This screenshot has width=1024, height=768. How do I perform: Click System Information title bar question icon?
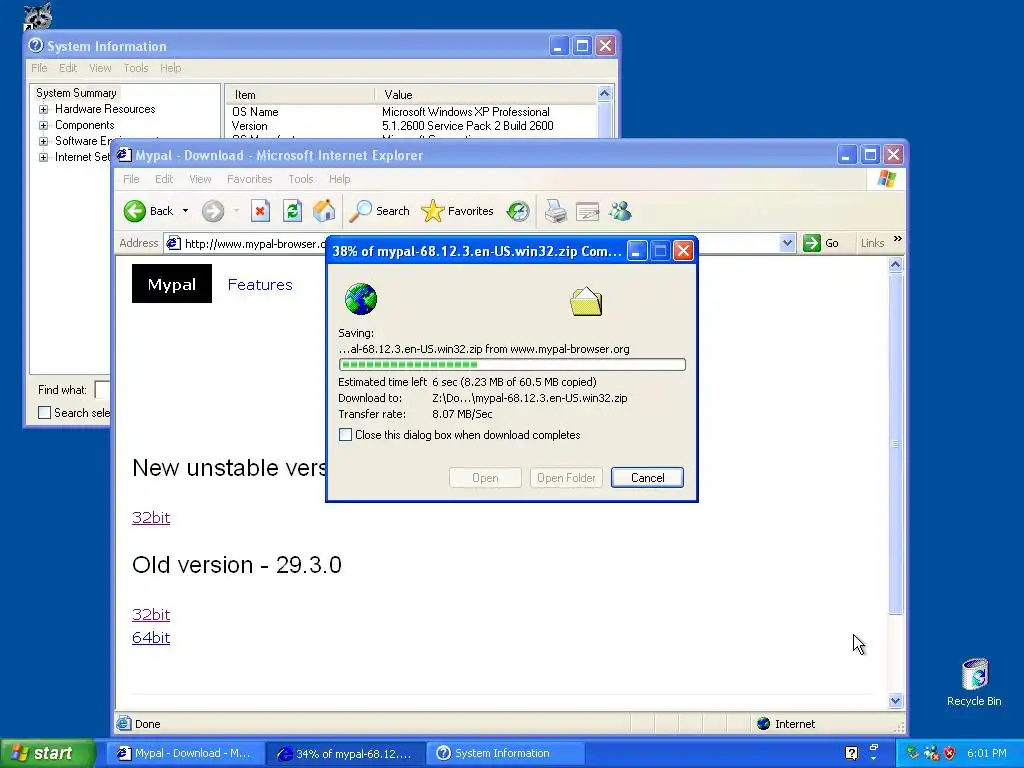(36, 46)
